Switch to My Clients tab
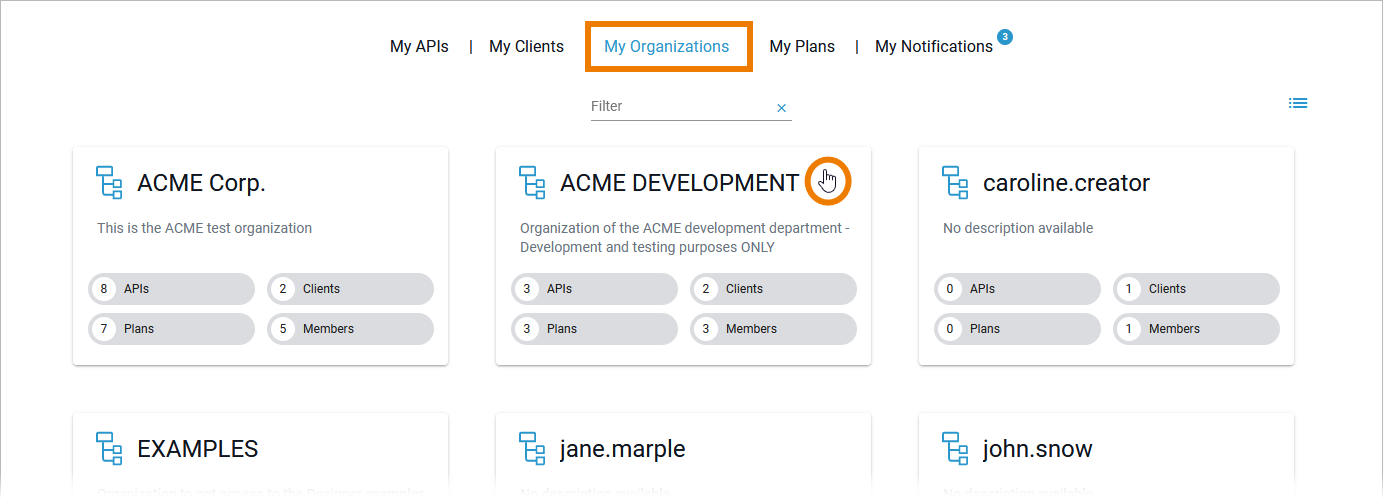 526,46
